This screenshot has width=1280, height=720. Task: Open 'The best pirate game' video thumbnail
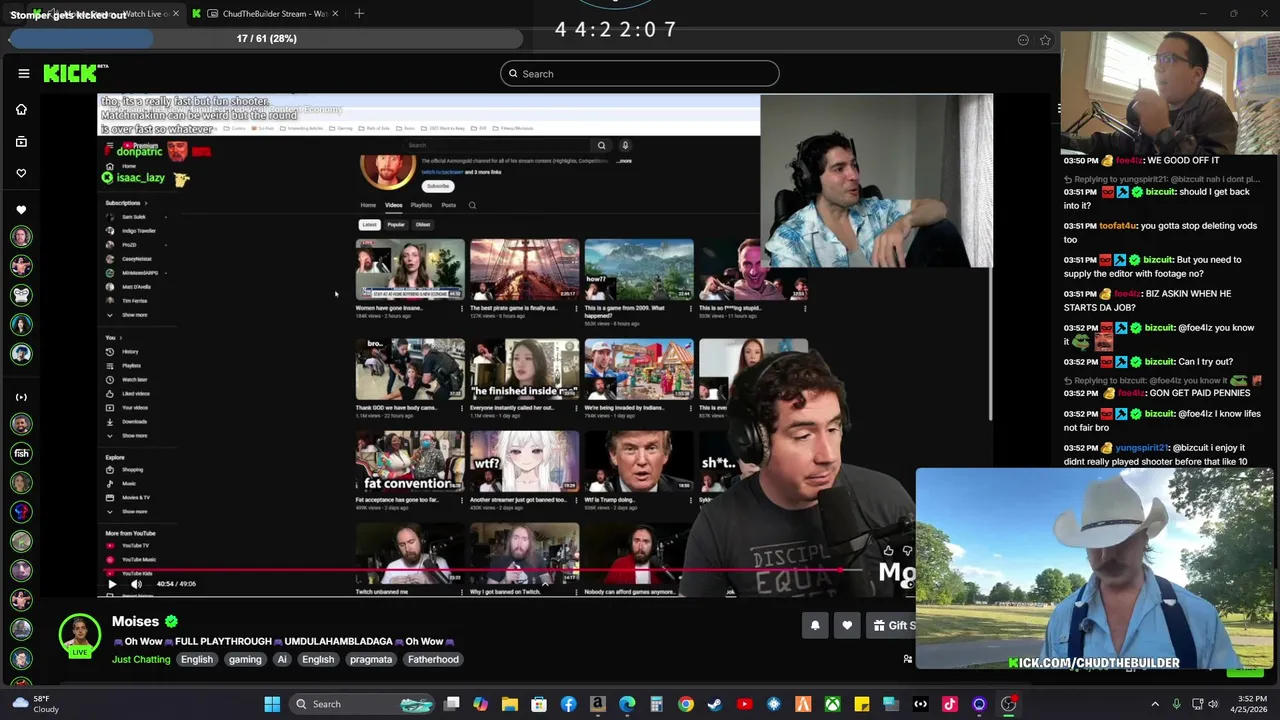(525, 269)
